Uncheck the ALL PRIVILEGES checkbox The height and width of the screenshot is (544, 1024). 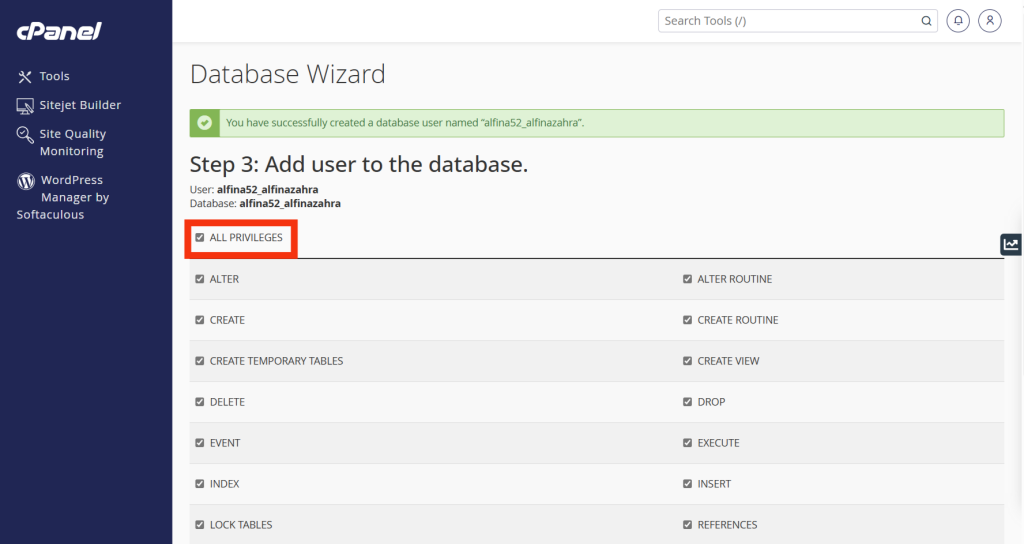[200, 238]
